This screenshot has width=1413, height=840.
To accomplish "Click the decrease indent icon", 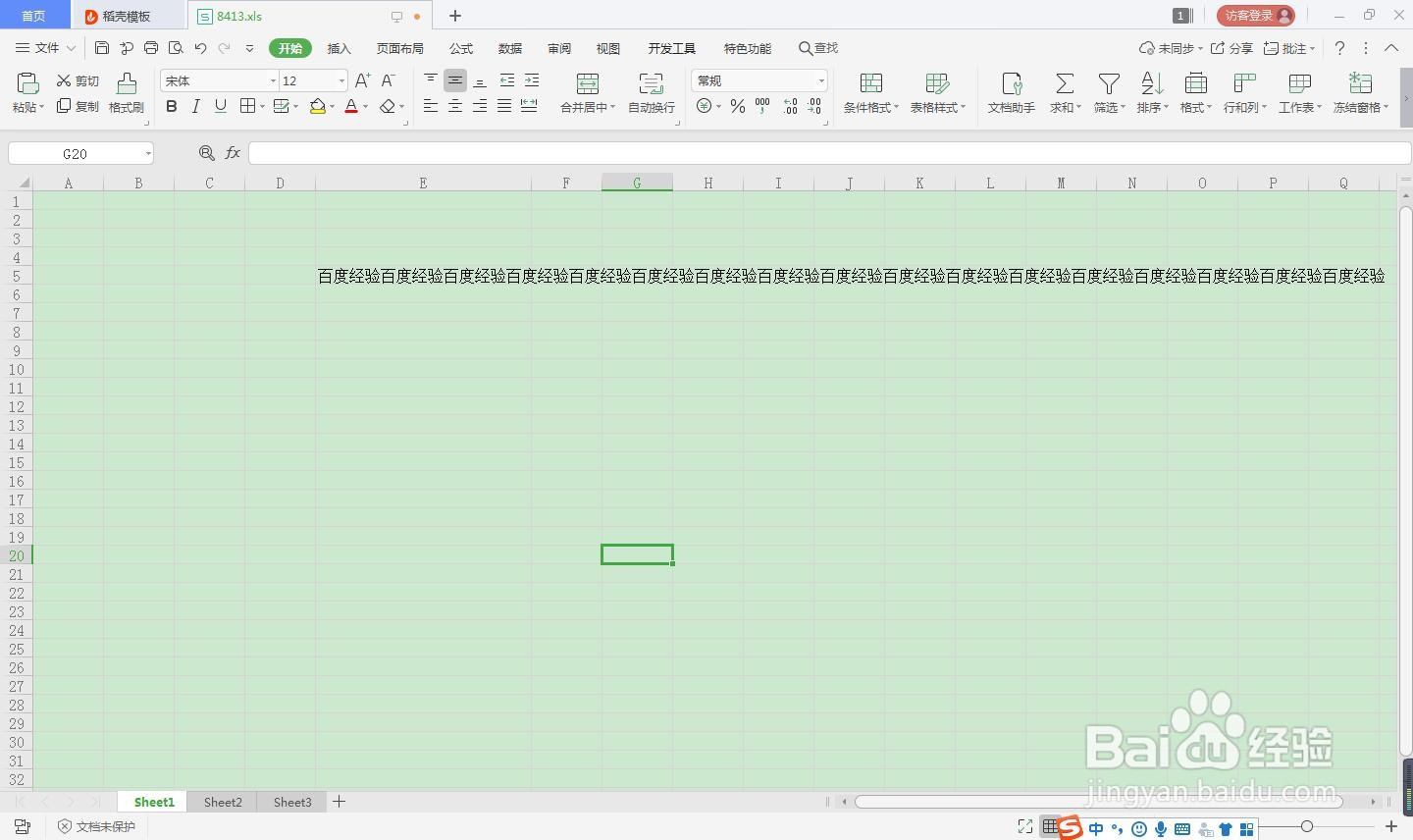I will pos(506,80).
